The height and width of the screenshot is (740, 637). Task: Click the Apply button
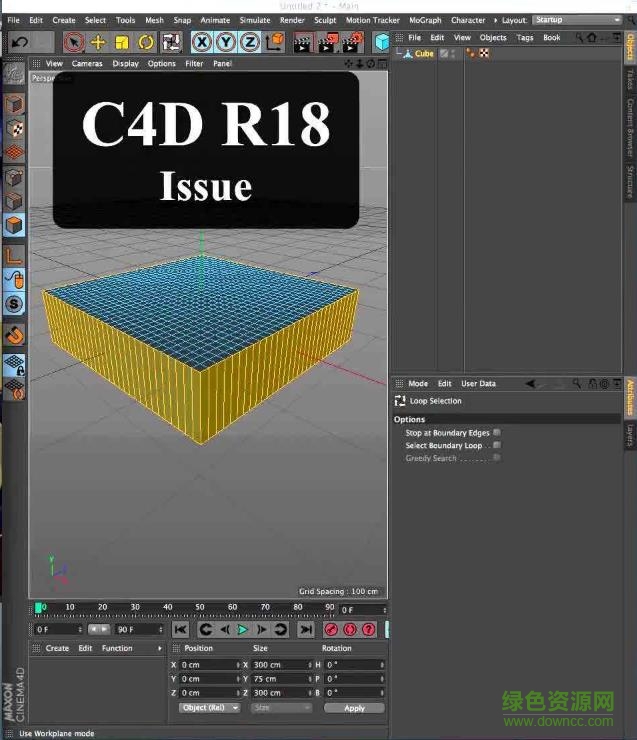click(x=354, y=708)
